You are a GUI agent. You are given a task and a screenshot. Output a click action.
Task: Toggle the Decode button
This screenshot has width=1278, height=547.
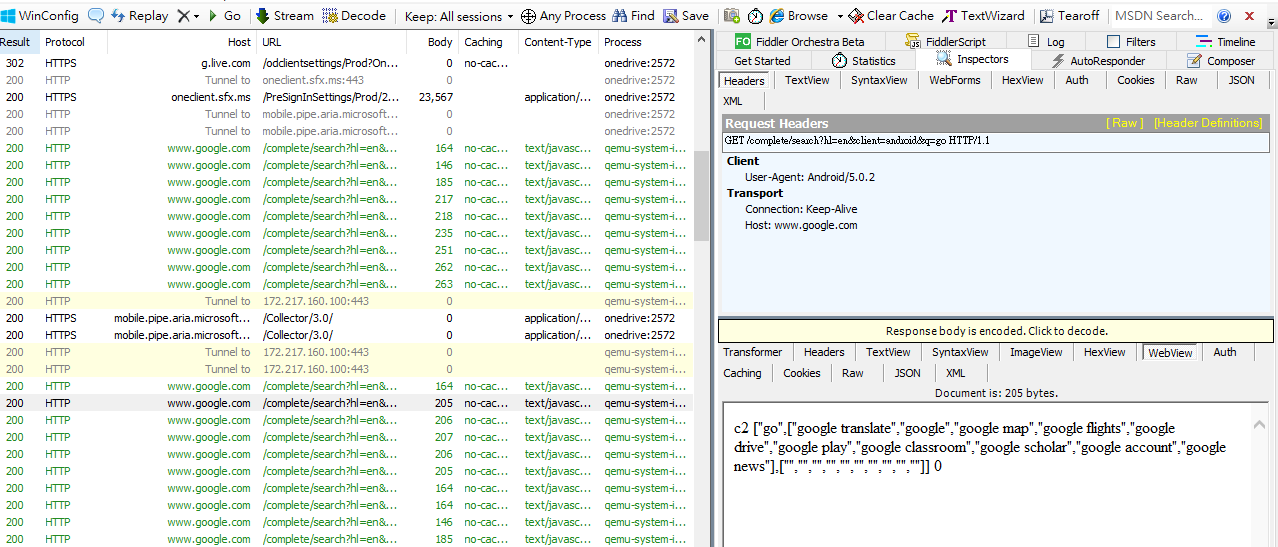tap(356, 16)
